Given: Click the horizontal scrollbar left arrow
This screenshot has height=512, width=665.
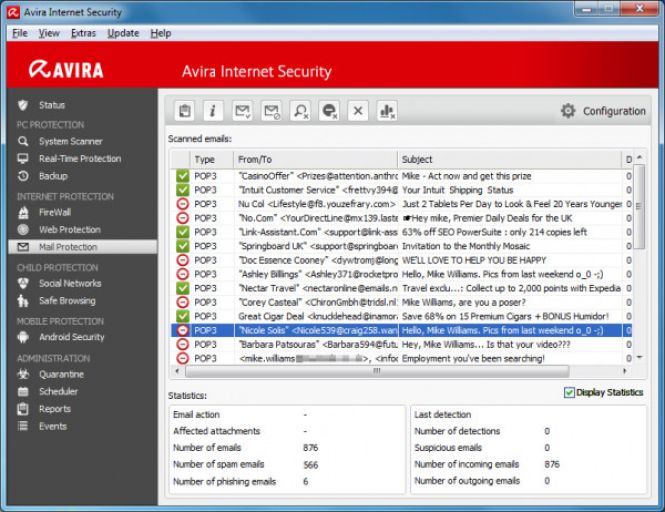Looking at the screenshot, I should (x=177, y=371).
